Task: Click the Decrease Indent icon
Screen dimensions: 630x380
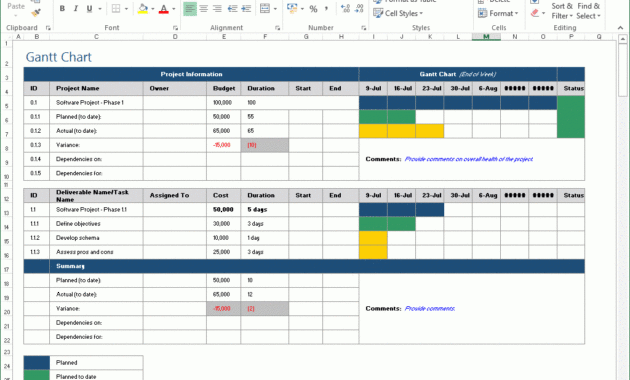Action: pyautogui.click(x=232, y=8)
